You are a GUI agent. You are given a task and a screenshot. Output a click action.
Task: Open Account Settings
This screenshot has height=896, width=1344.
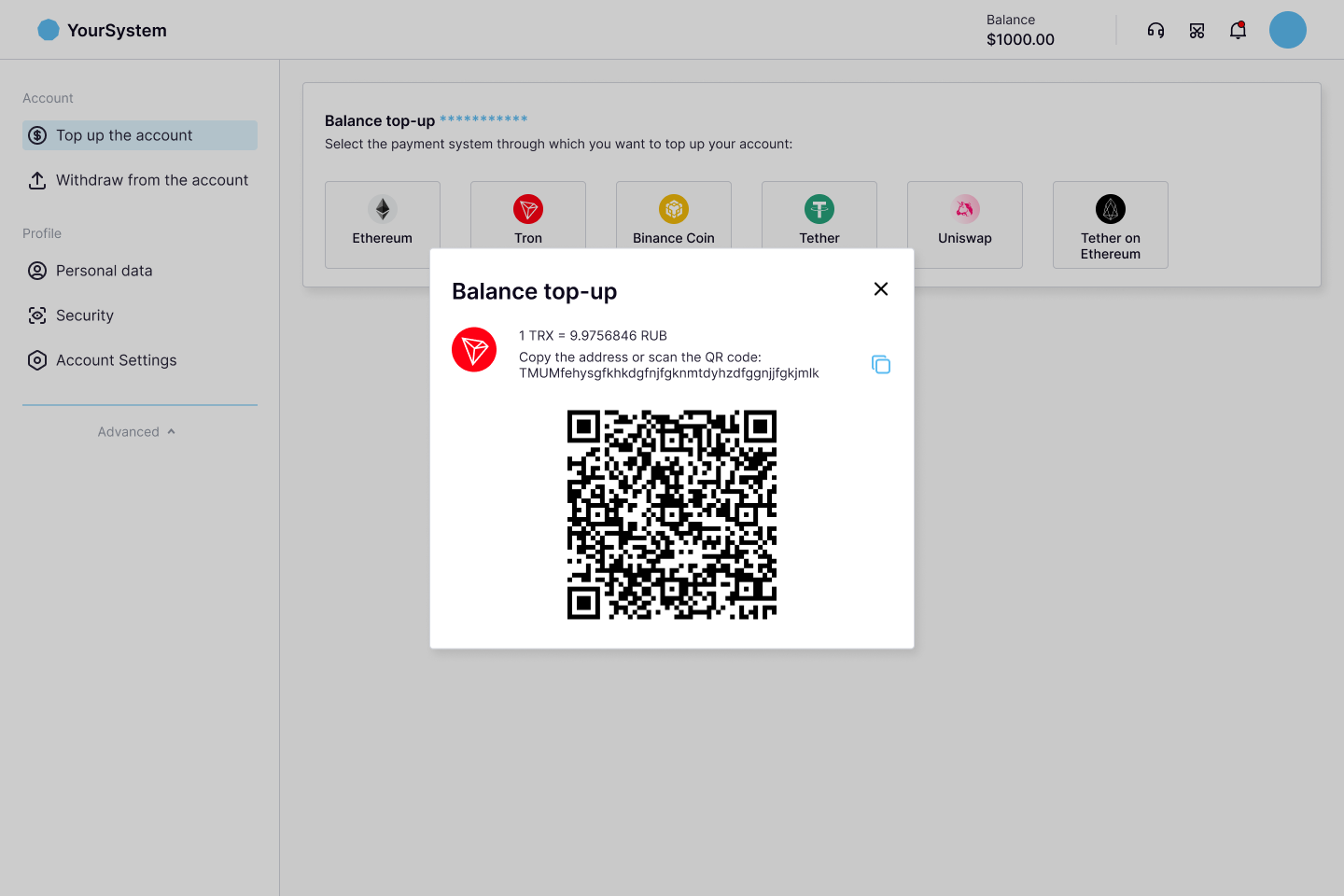pyautogui.click(x=116, y=360)
